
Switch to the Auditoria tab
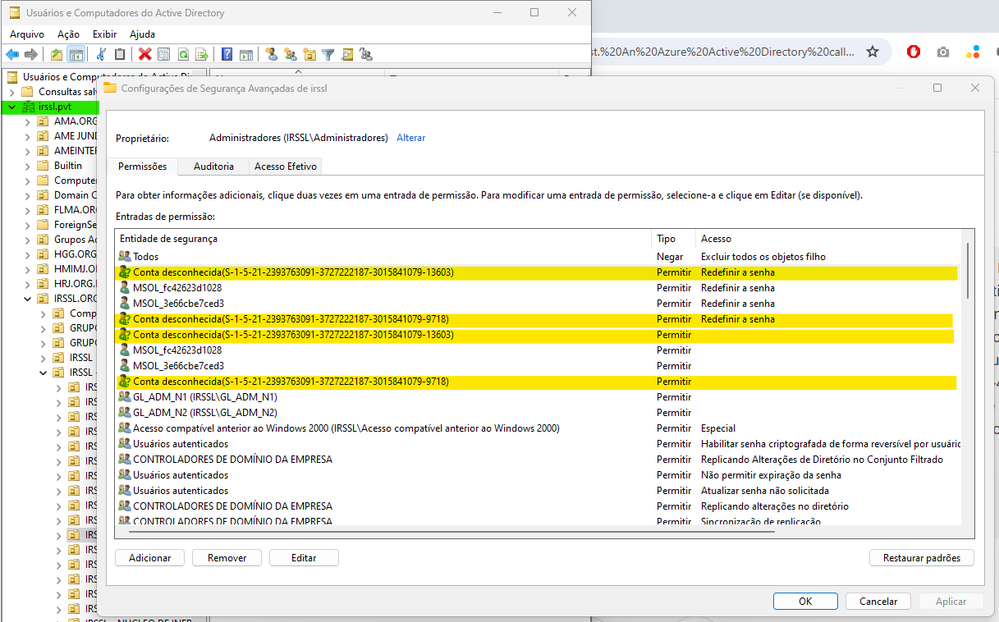click(213, 166)
